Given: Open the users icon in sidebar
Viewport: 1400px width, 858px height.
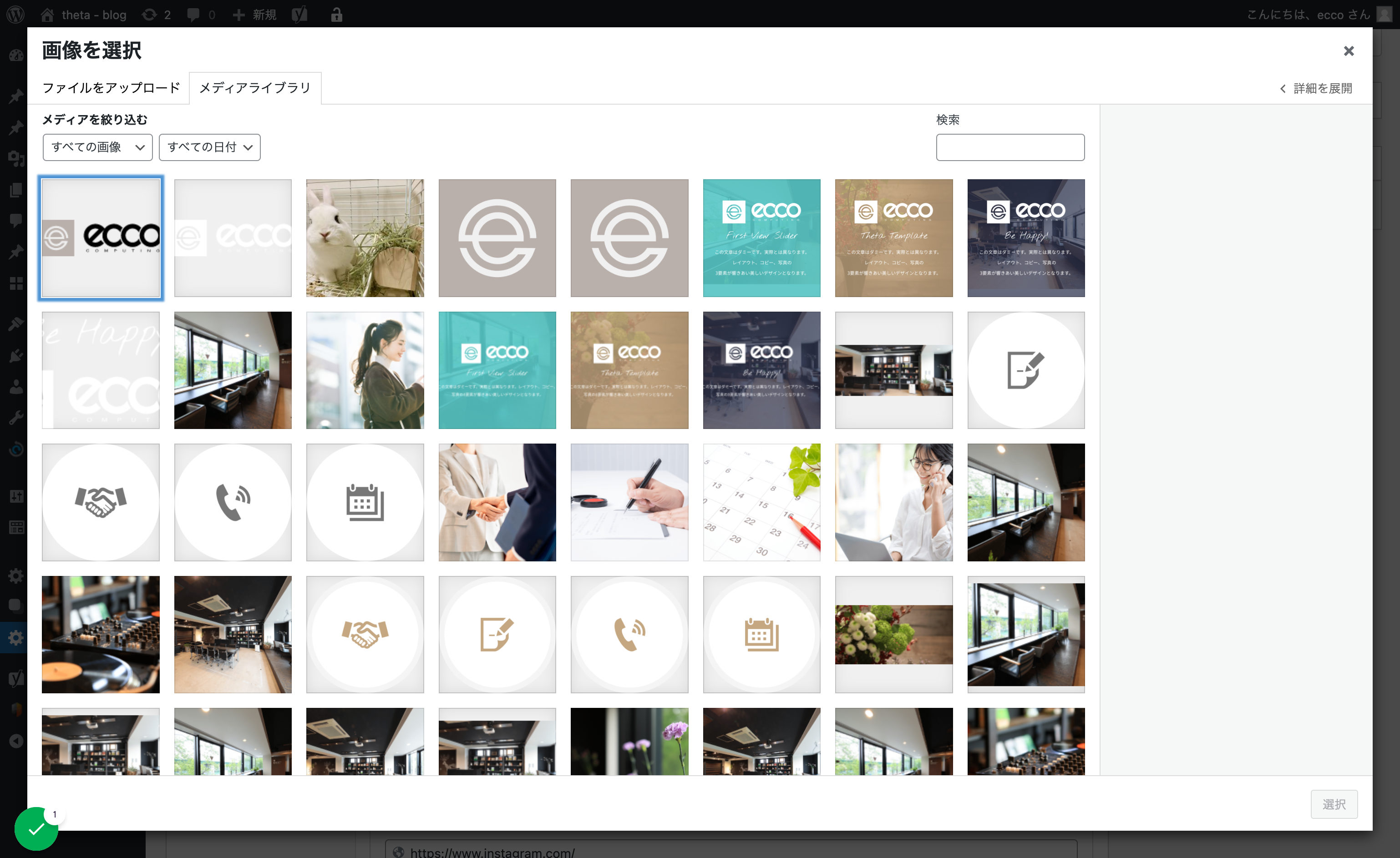Looking at the screenshot, I should point(16,387).
